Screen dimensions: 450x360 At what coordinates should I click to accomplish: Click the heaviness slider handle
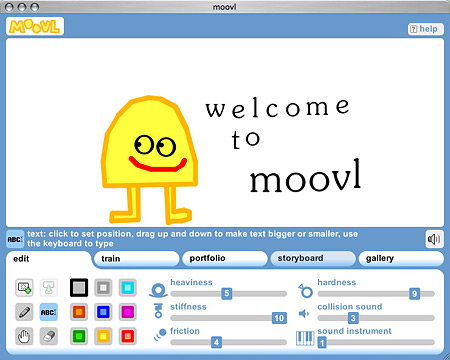click(227, 294)
